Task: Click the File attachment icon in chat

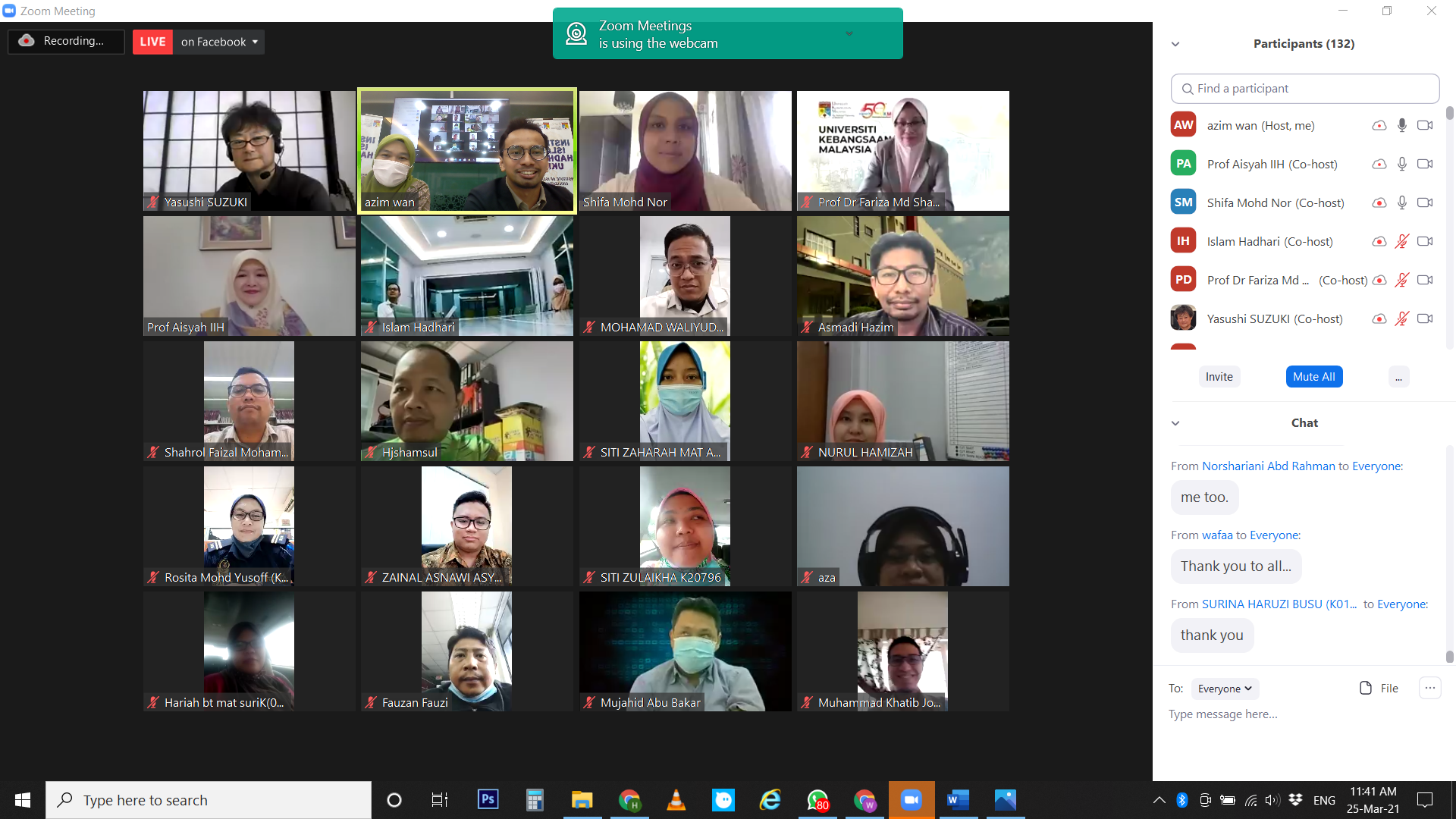Action: 1366,688
